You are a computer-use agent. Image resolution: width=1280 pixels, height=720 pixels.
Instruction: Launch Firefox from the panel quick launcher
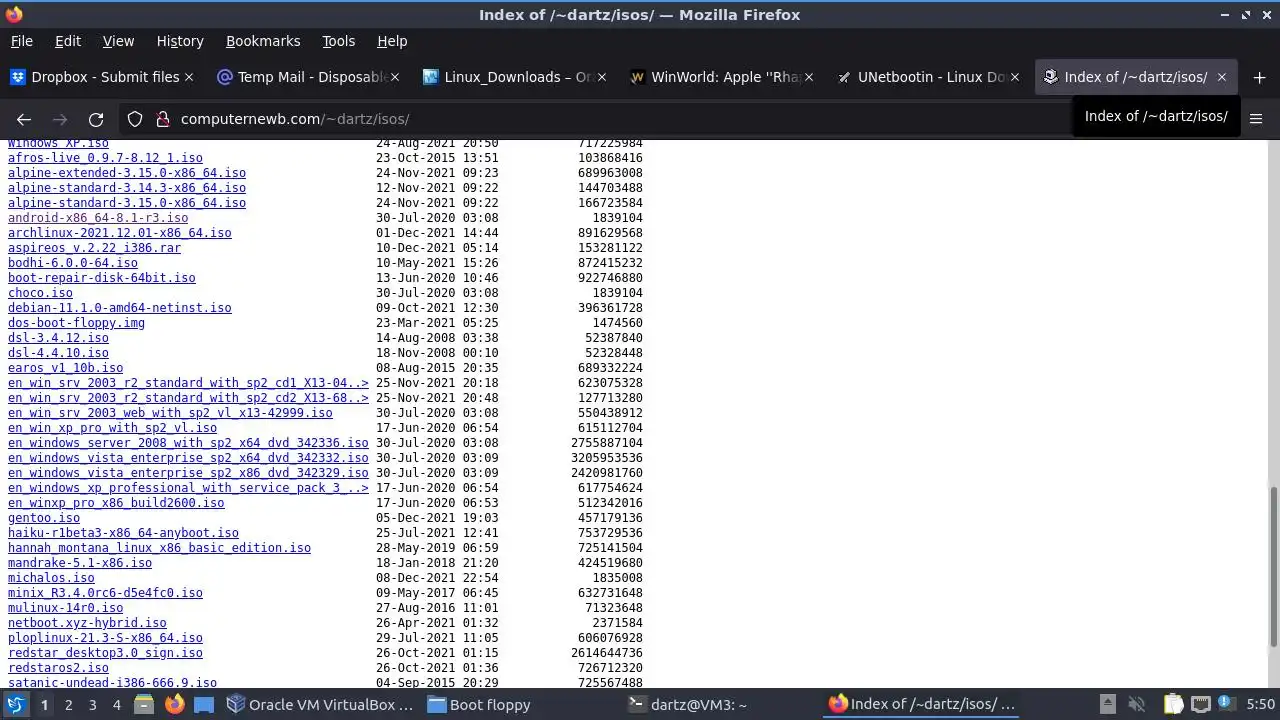point(174,704)
